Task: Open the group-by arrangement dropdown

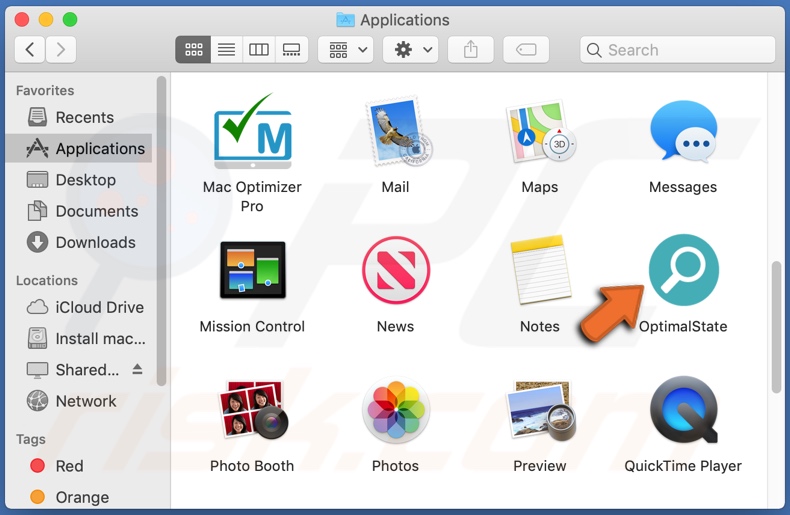Action: [346, 49]
